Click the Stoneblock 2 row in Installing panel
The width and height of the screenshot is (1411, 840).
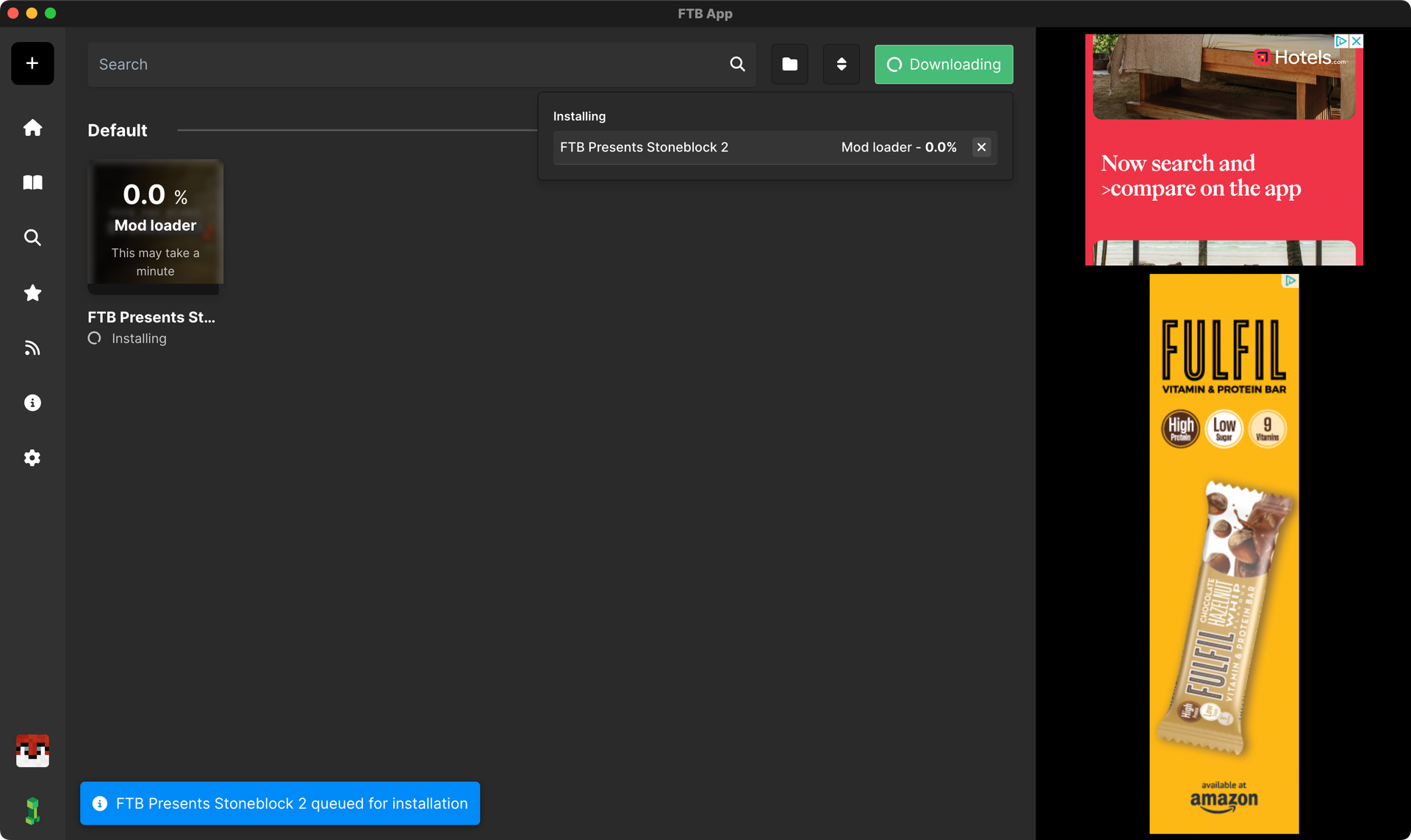tap(775, 147)
